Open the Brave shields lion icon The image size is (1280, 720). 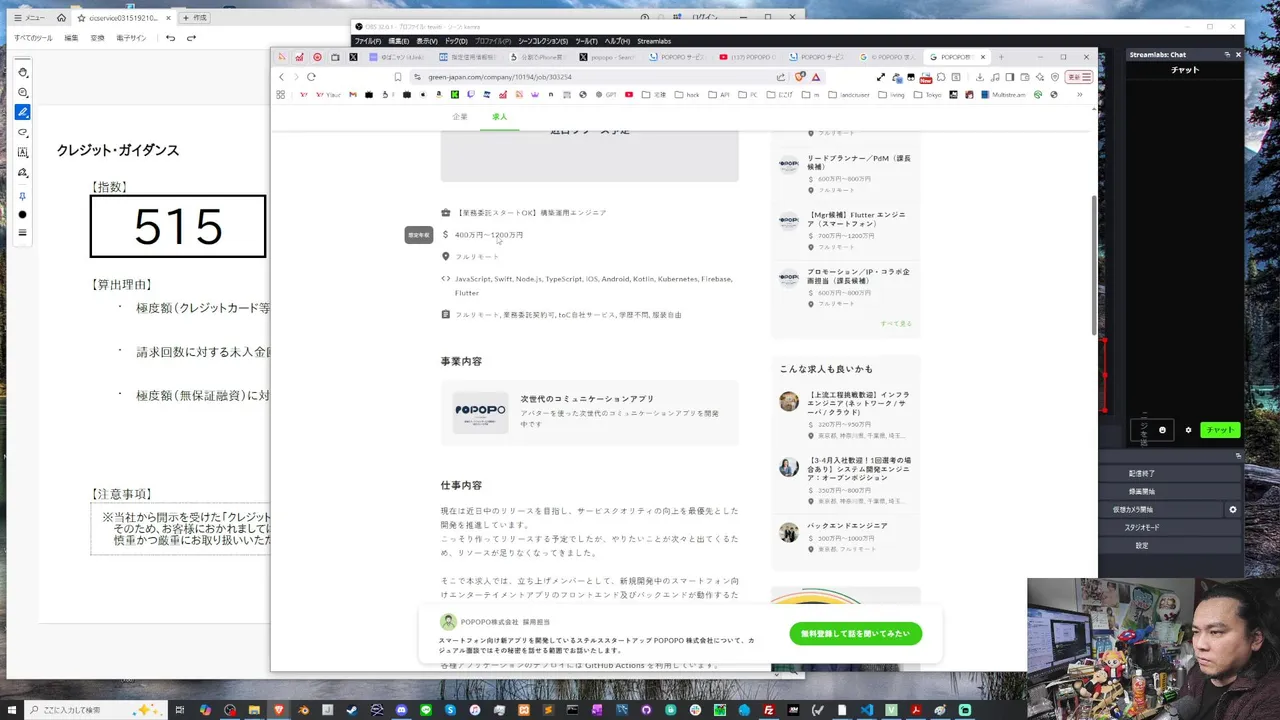(x=800, y=77)
